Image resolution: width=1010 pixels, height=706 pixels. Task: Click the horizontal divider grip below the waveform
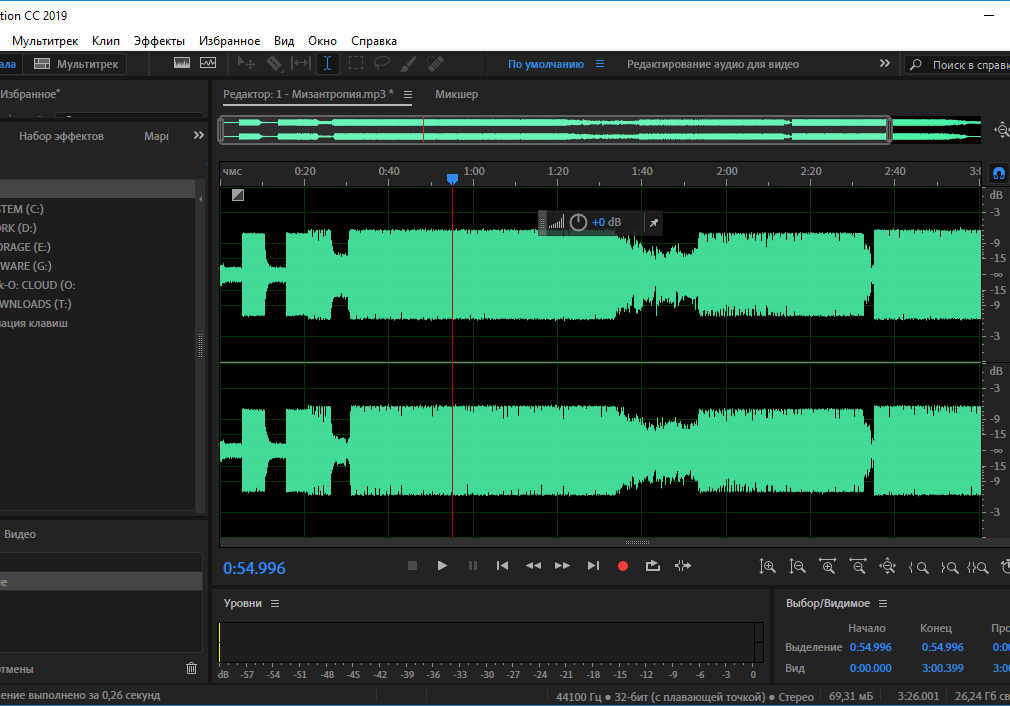point(637,542)
